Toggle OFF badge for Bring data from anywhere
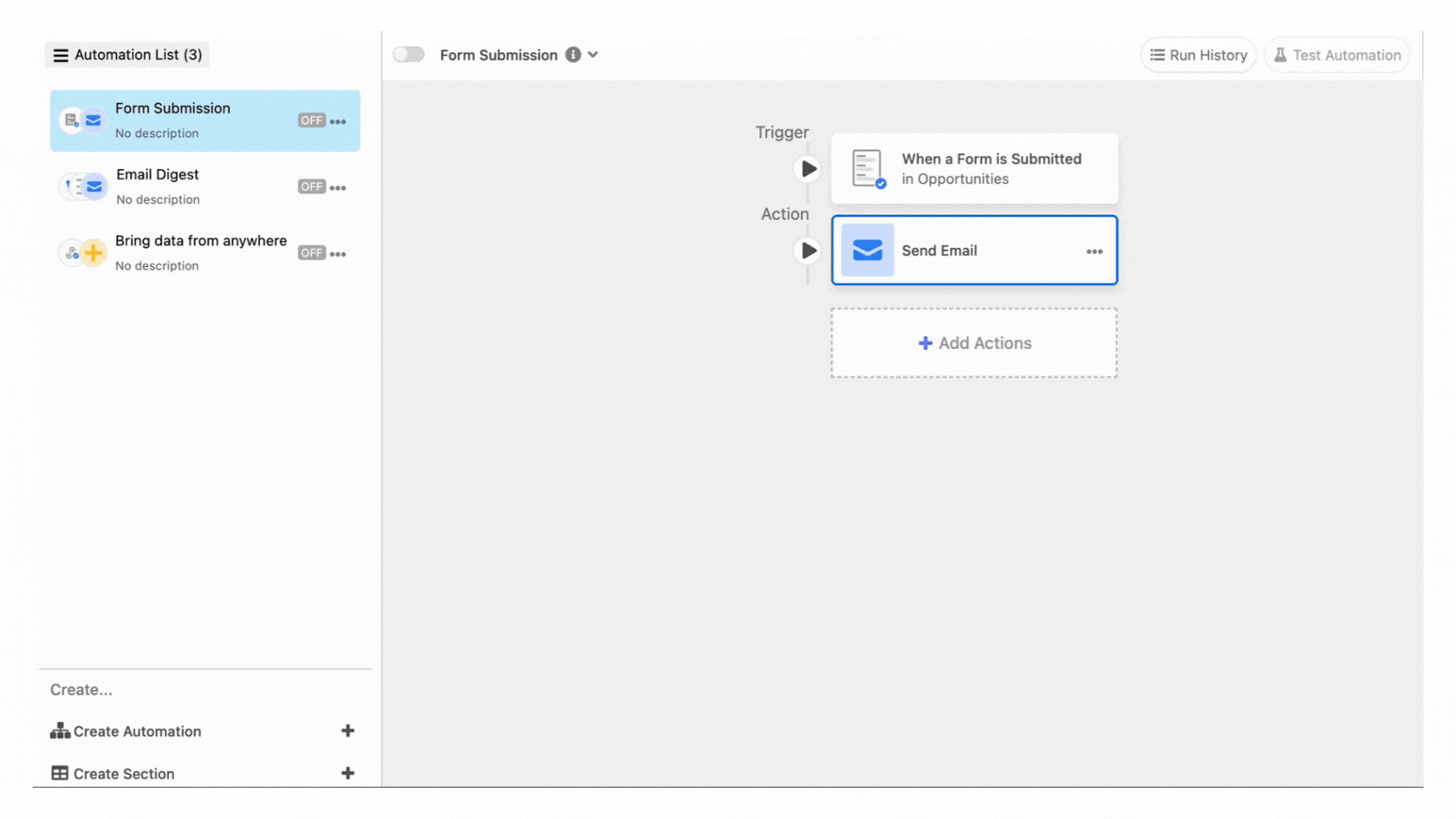Image resolution: width=1456 pixels, height=819 pixels. [x=310, y=253]
